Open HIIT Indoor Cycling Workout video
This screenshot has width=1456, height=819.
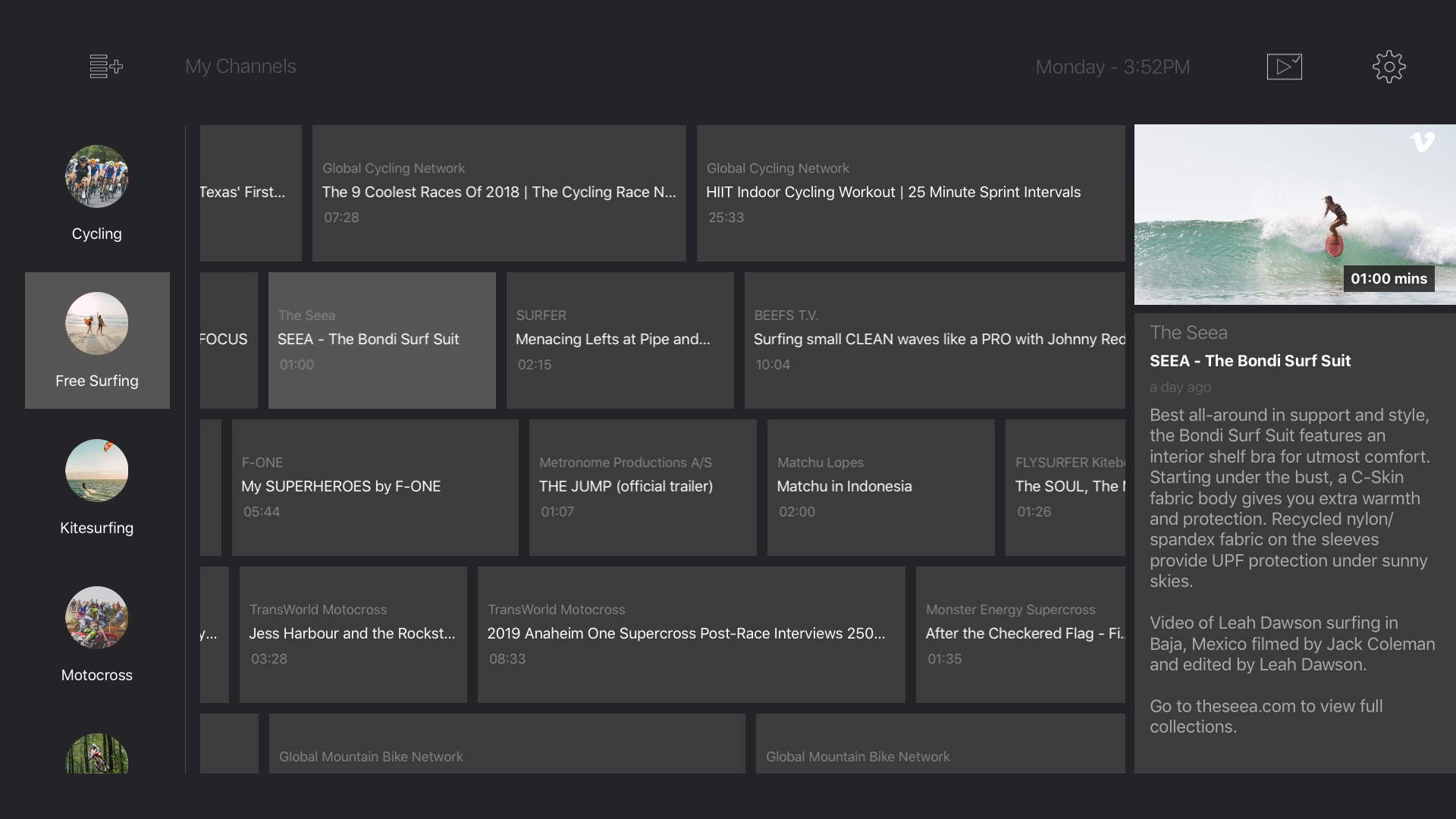910,193
